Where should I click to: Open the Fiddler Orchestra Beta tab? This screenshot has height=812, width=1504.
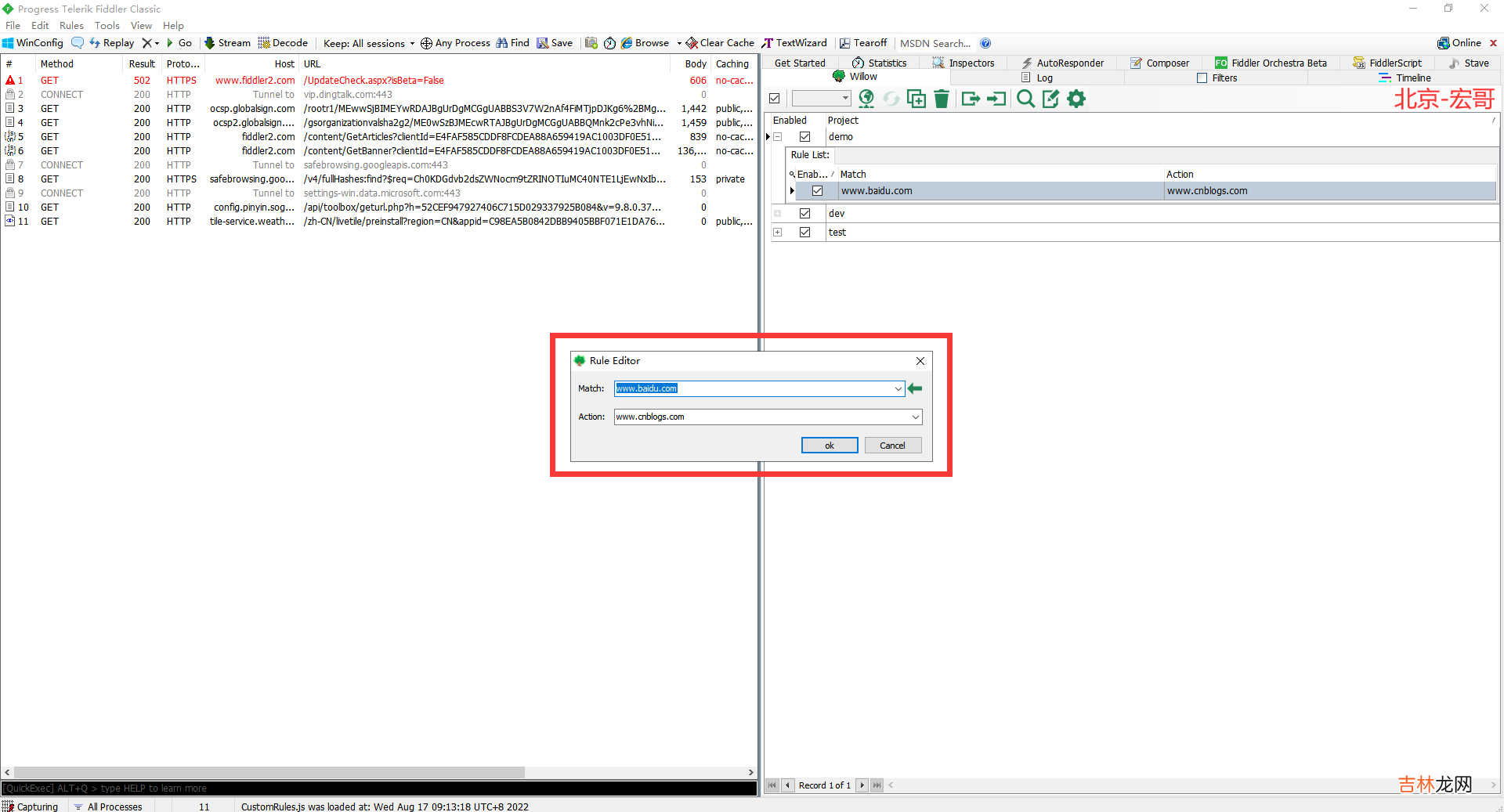tap(1271, 63)
